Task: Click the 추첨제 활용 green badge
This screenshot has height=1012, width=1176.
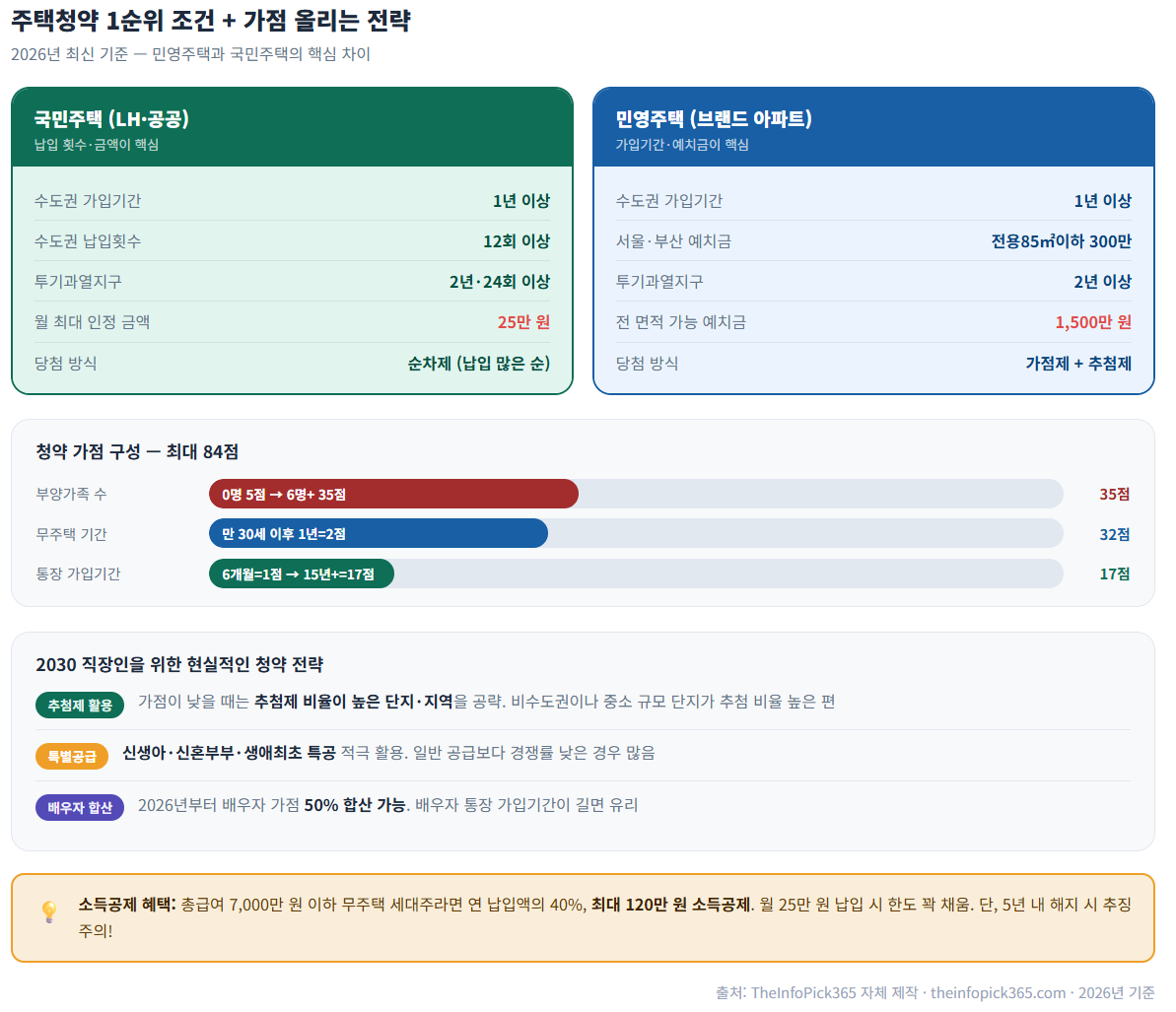Action: (80, 705)
